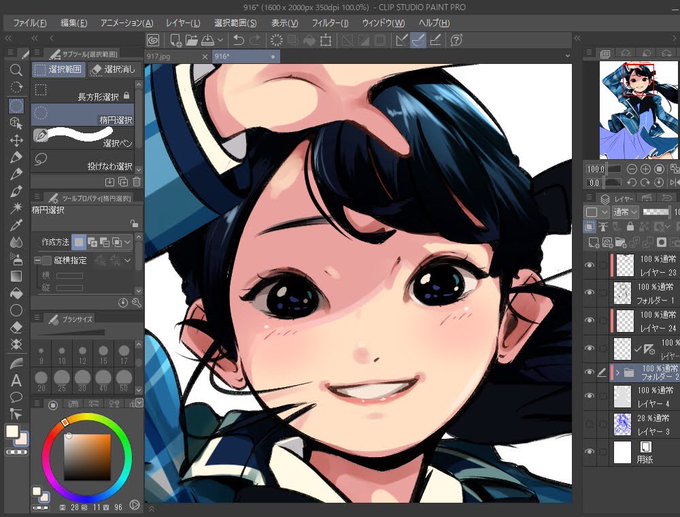This screenshot has width=680, height=517.
Task: Click the main color swatch in toolbox
Action: click(x=12, y=431)
